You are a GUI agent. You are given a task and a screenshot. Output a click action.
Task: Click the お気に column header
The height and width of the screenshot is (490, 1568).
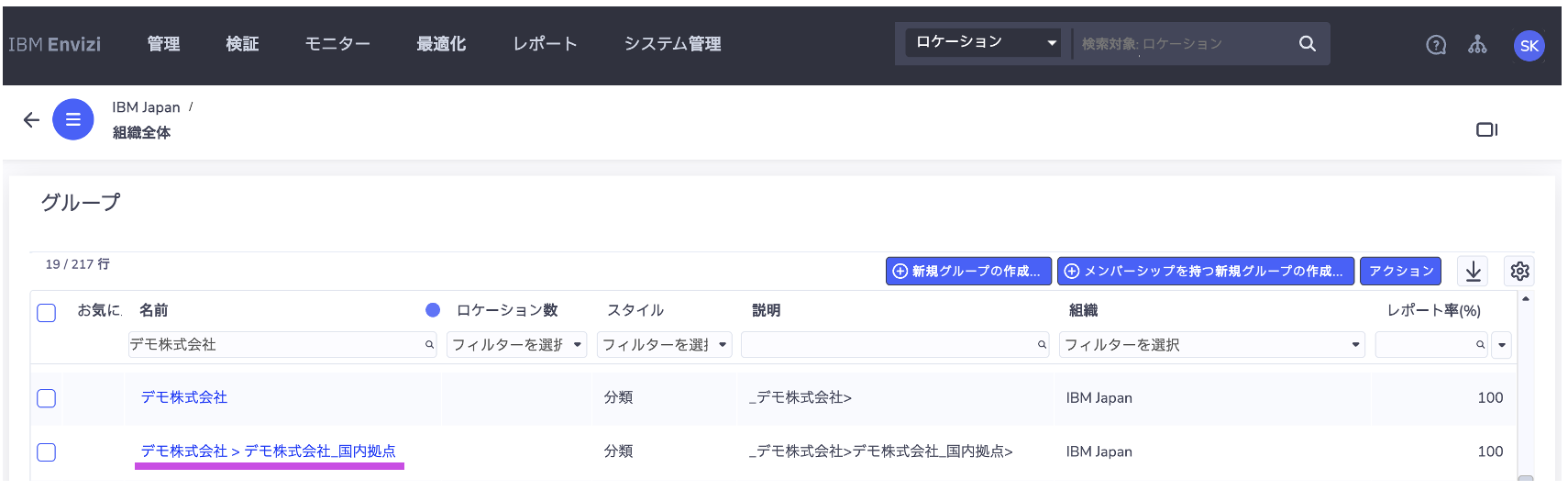100,310
